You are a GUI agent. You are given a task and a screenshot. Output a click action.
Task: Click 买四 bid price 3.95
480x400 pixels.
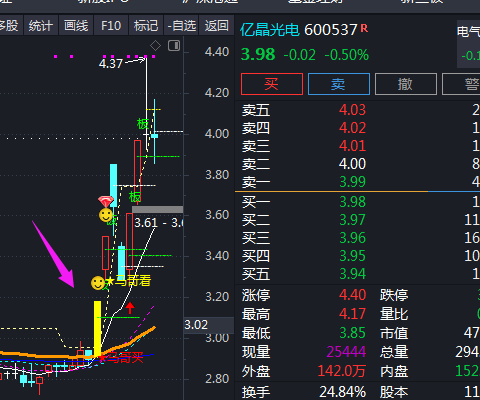click(352, 256)
